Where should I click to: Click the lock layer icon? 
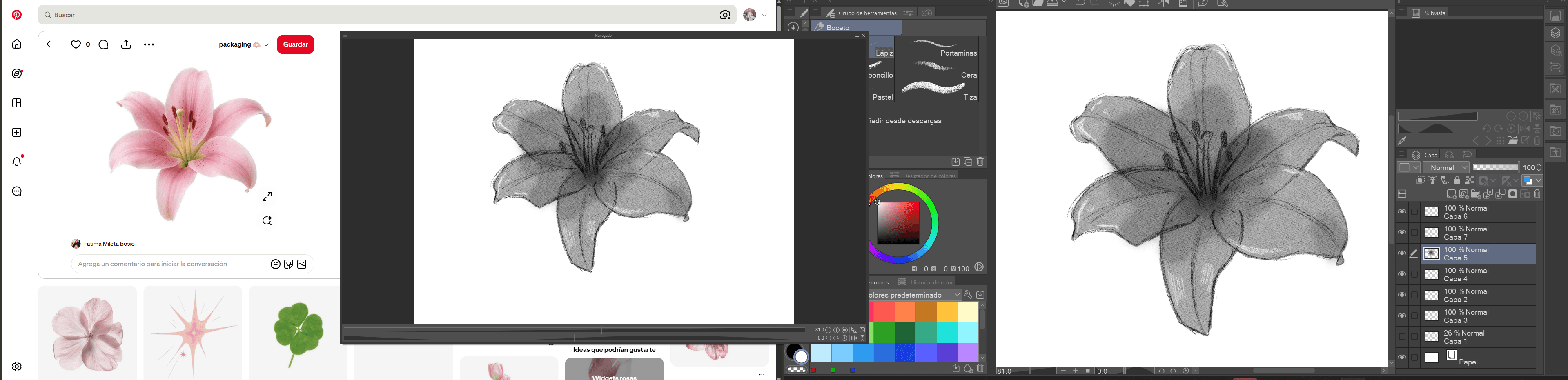coord(1457,180)
